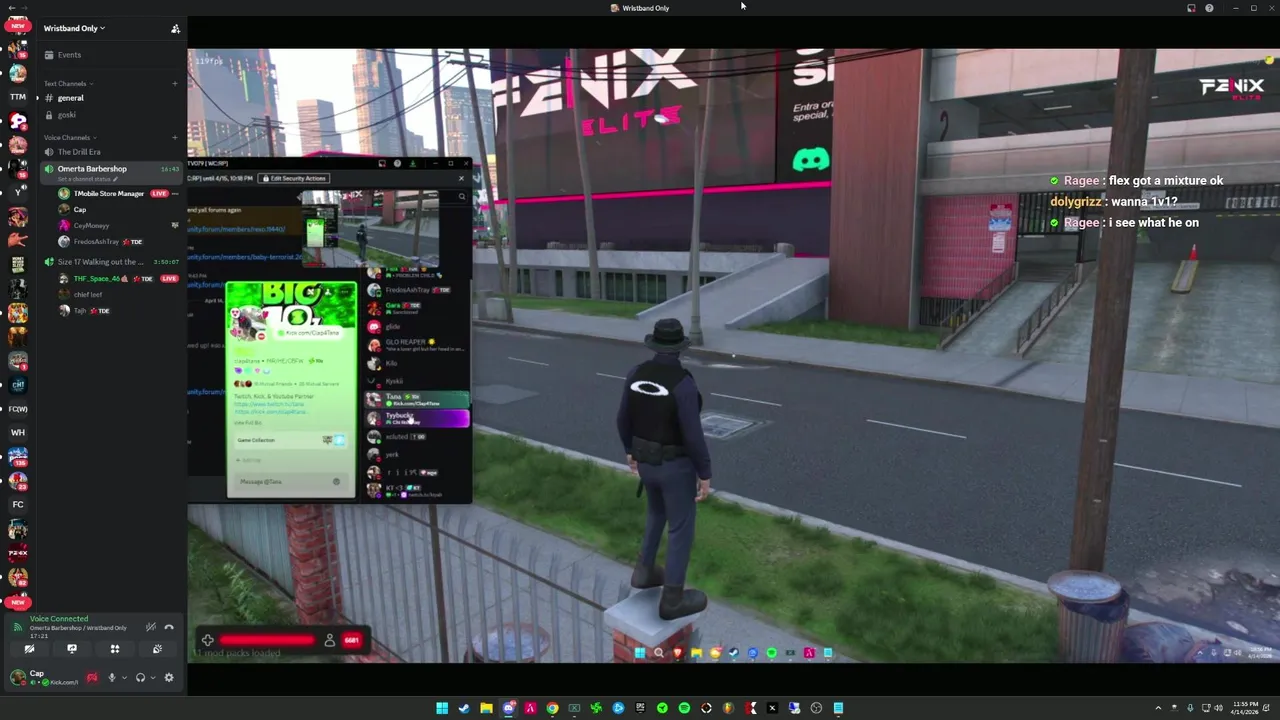1280x720 pixels.
Task: Click the invite people icon beside server name
Action: (176, 29)
